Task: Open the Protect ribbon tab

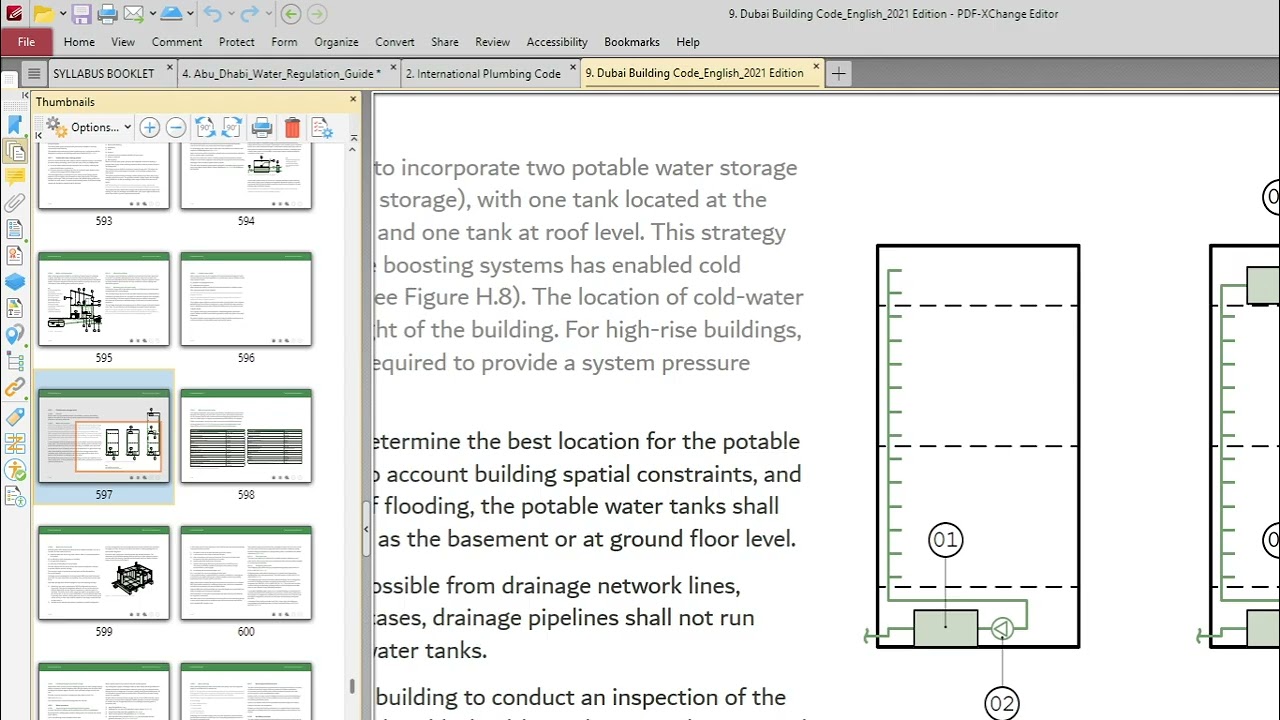Action: 237,42
